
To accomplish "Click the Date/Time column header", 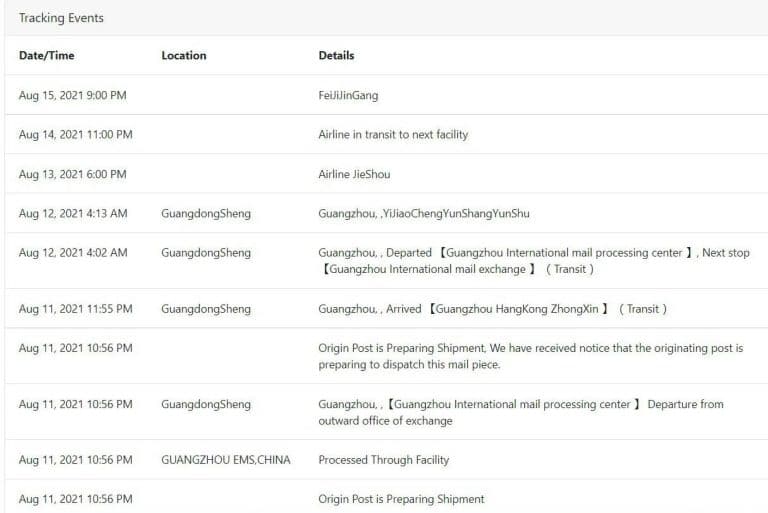I will (x=46, y=56).
